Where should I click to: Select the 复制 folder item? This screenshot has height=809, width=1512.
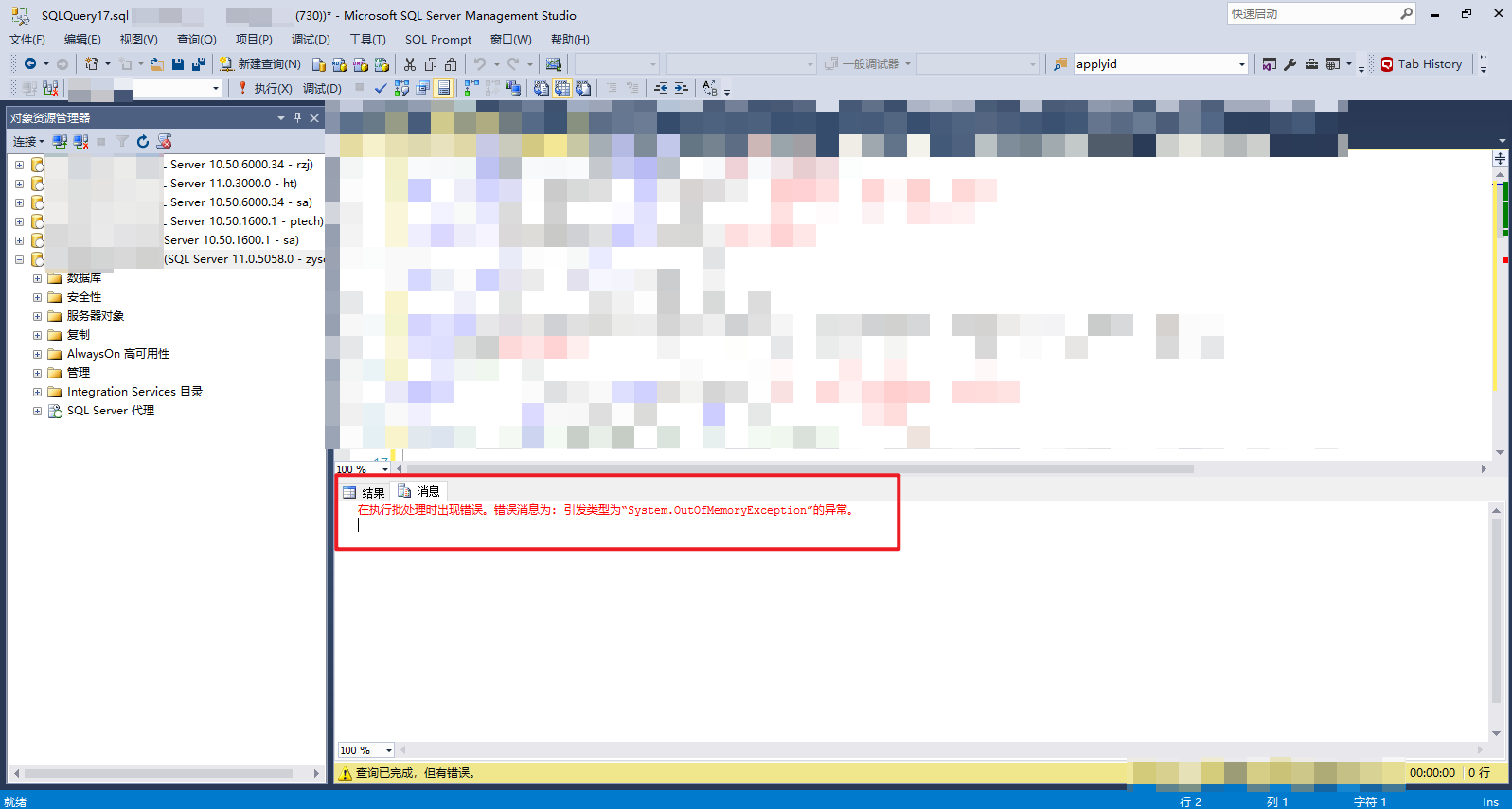(x=79, y=335)
